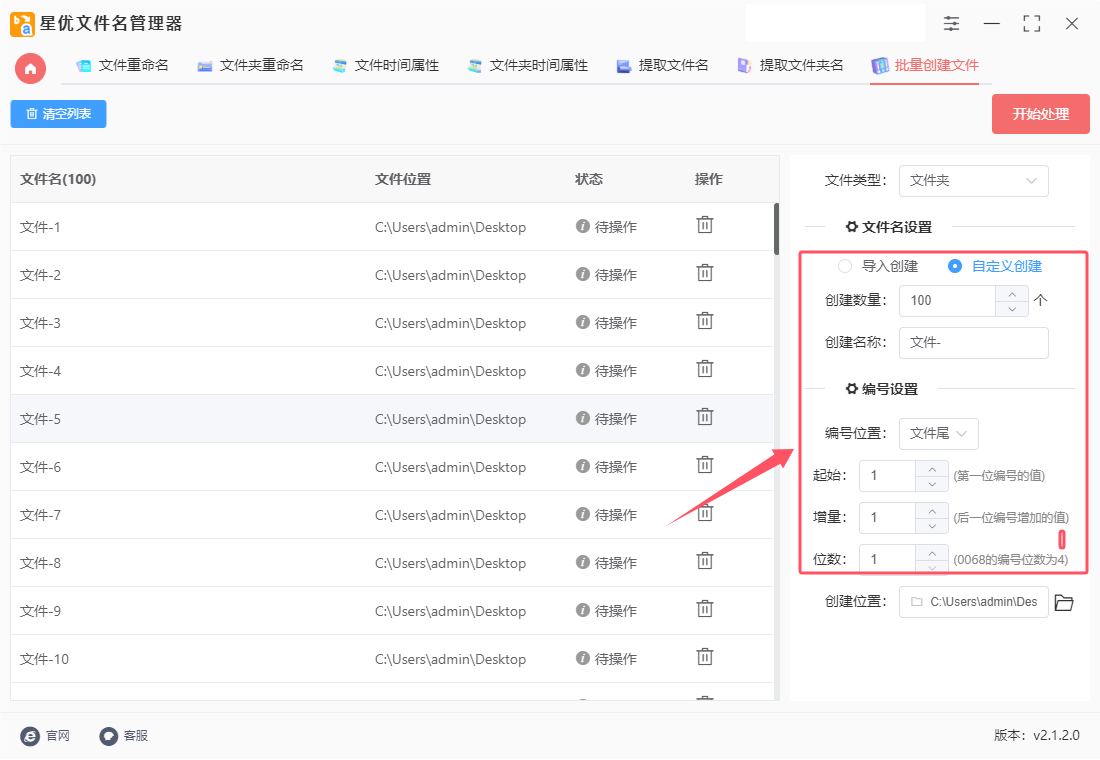Select the 导入创建 radio button
This screenshot has height=760, width=1100.
(845, 266)
